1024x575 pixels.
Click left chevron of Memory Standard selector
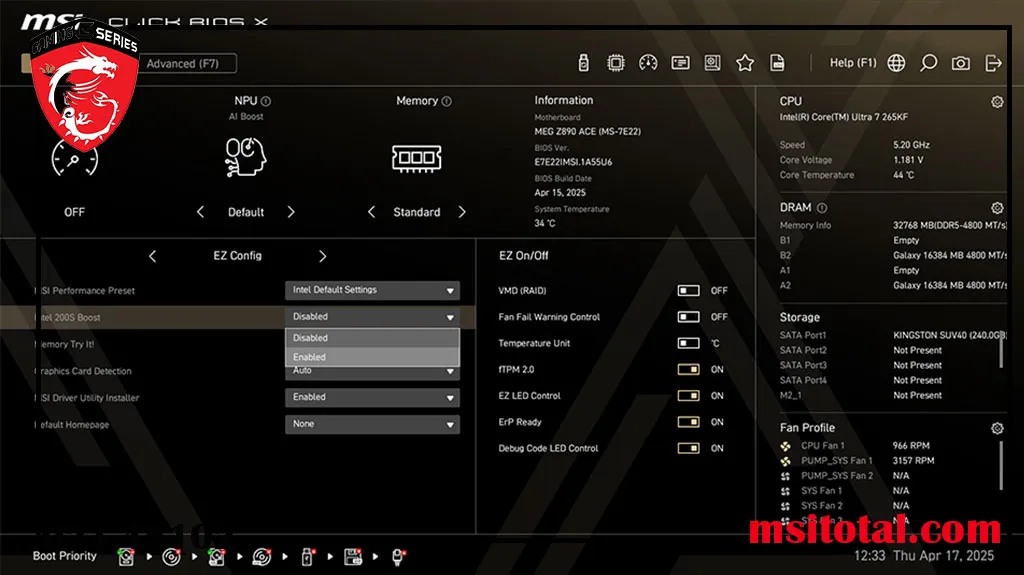(x=372, y=212)
